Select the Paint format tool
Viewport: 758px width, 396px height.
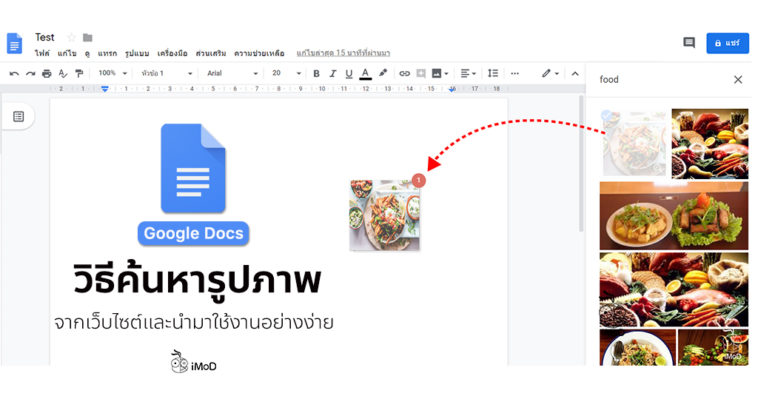pos(79,73)
